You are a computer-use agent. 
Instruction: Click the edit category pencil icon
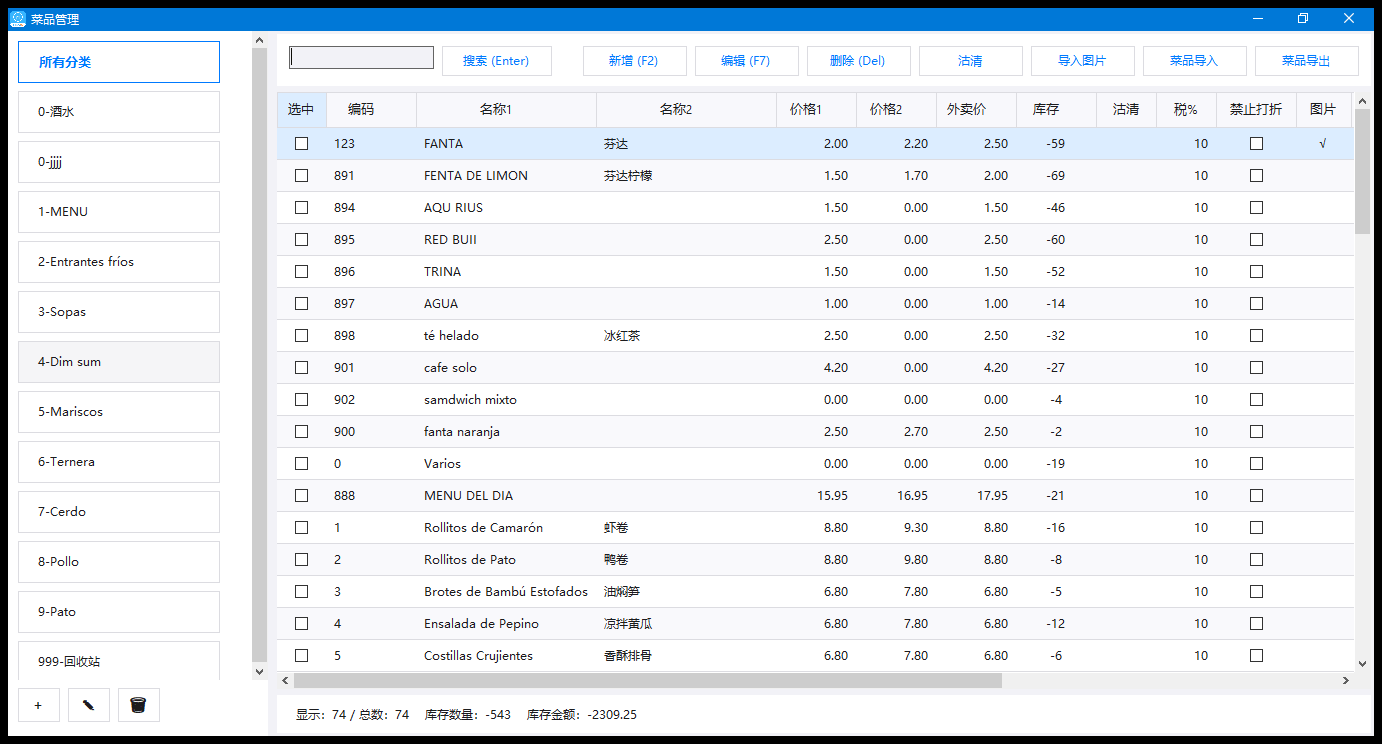coord(89,705)
